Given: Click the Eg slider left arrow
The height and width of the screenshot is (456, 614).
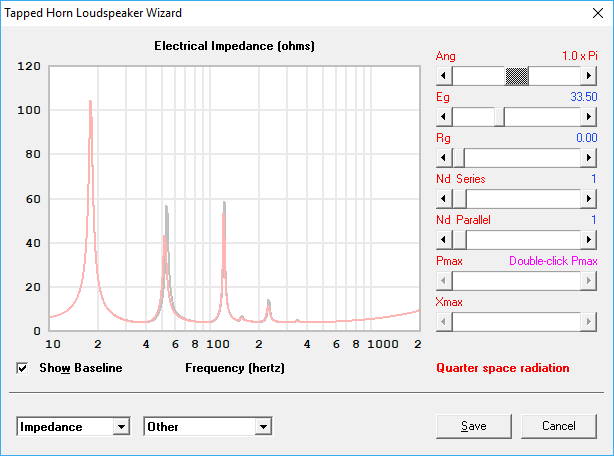Looking at the screenshot, I should coord(444,117).
